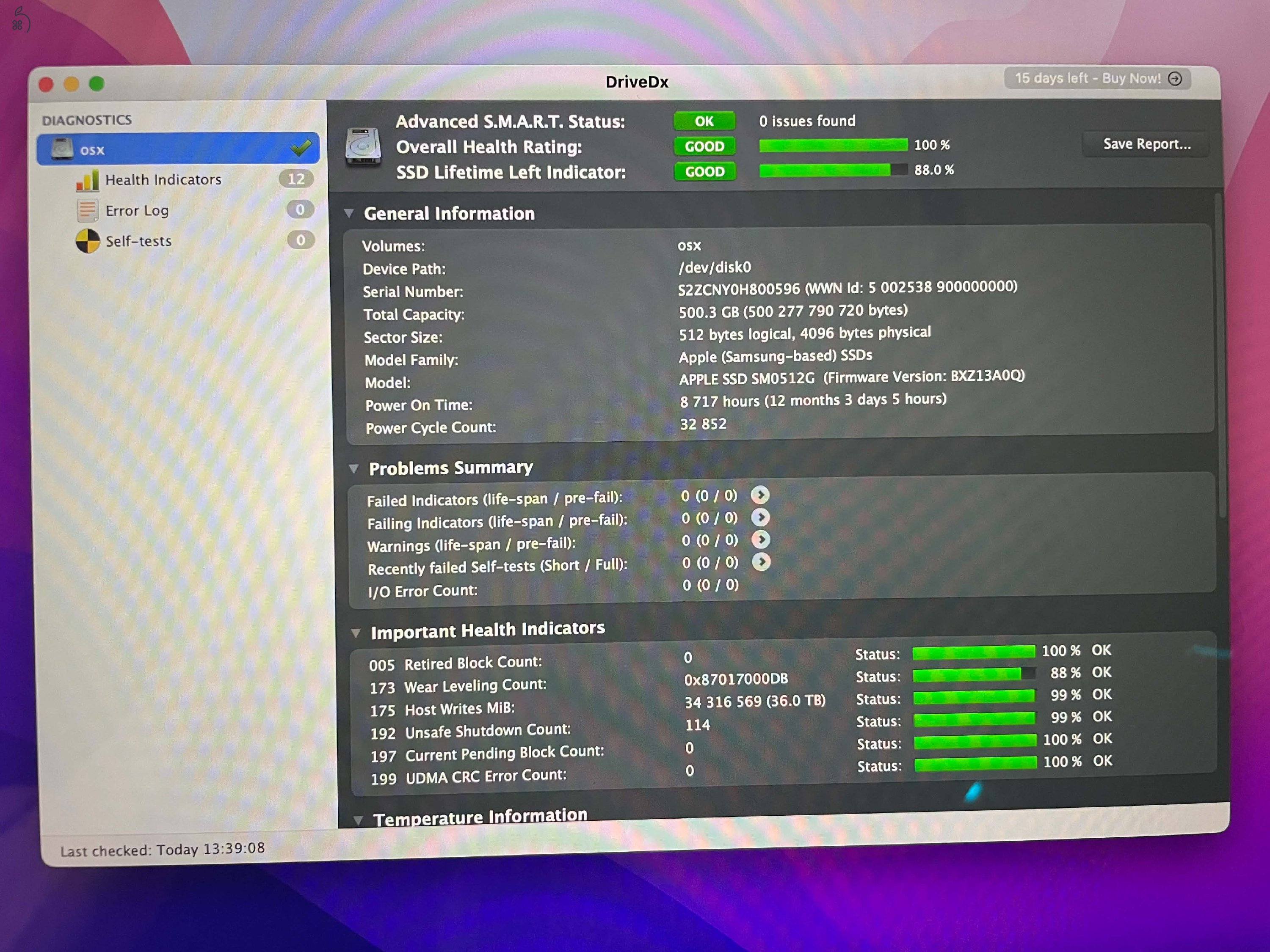The width and height of the screenshot is (1270, 952).
Task: Click the Unsafe Shutdown Count status bar
Action: (975, 718)
